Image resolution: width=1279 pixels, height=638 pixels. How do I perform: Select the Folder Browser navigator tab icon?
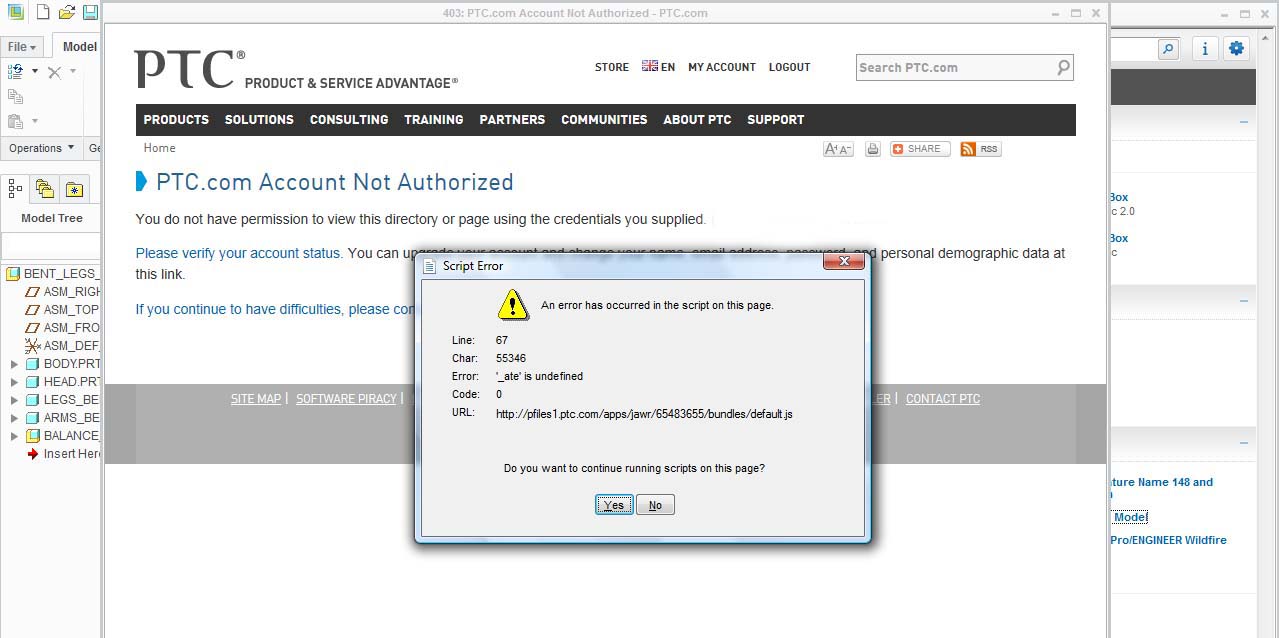pos(44,187)
